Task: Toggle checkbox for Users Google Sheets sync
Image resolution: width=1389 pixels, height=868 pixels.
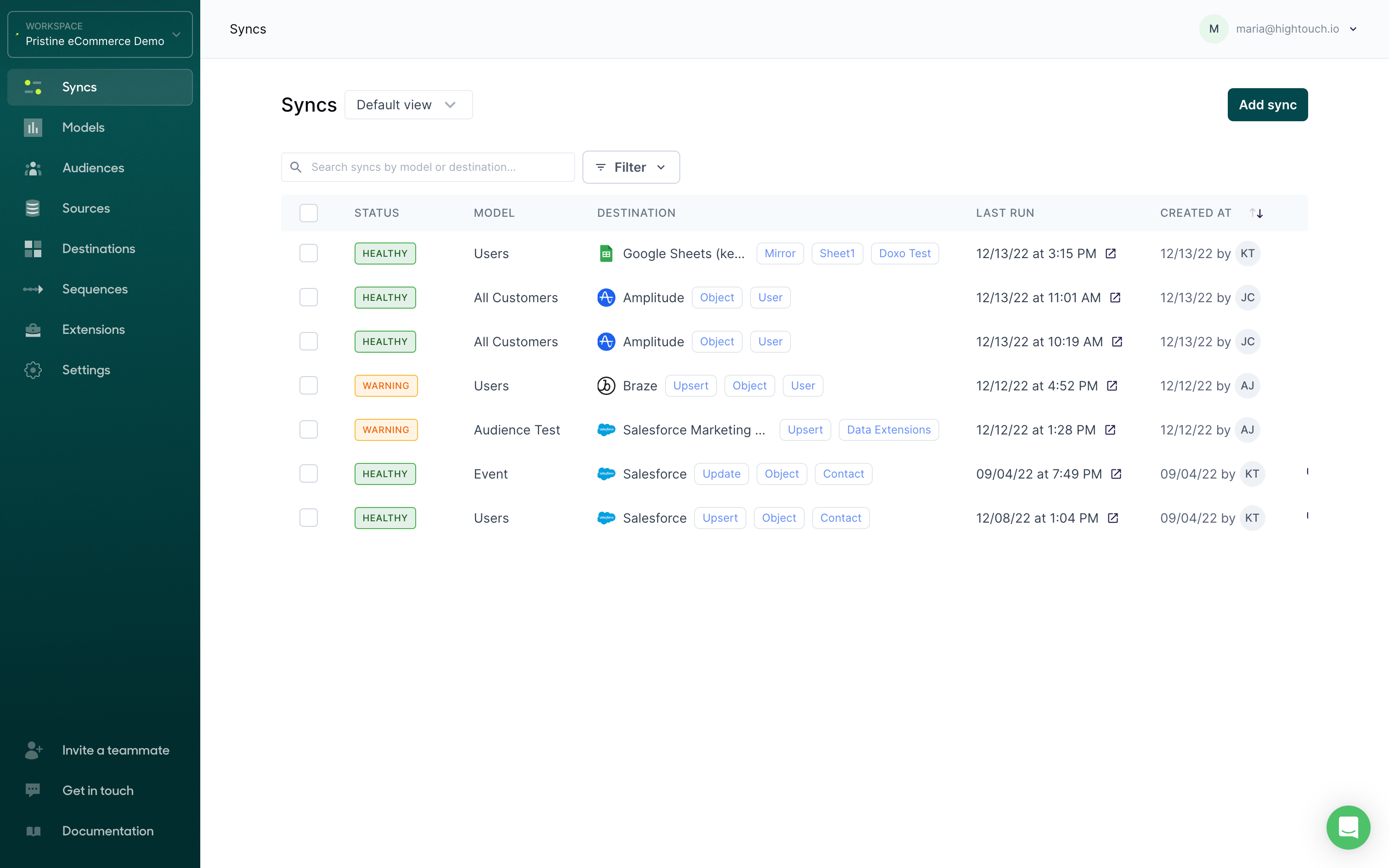Action: coord(309,253)
